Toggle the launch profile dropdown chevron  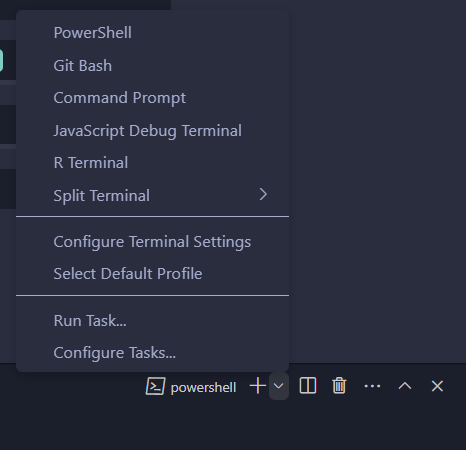coord(279,386)
